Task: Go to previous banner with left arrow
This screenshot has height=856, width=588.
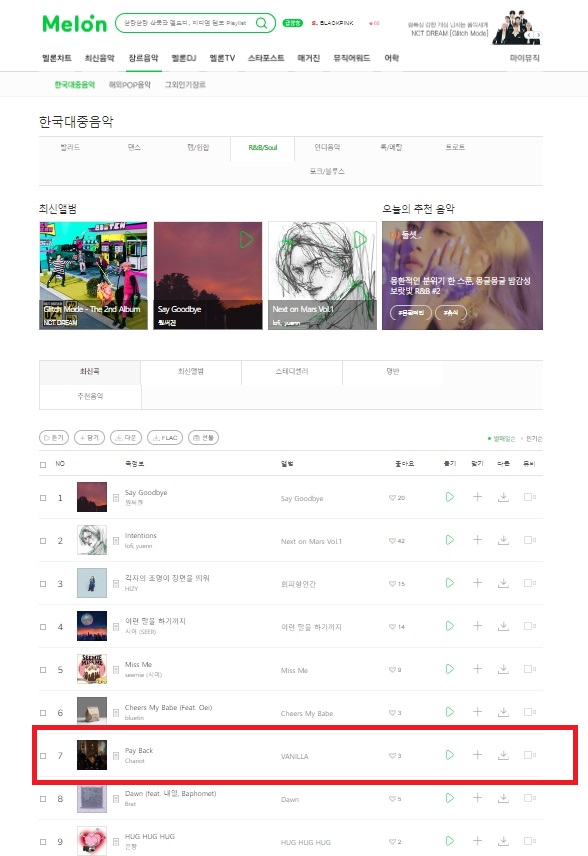Action: 529,35
